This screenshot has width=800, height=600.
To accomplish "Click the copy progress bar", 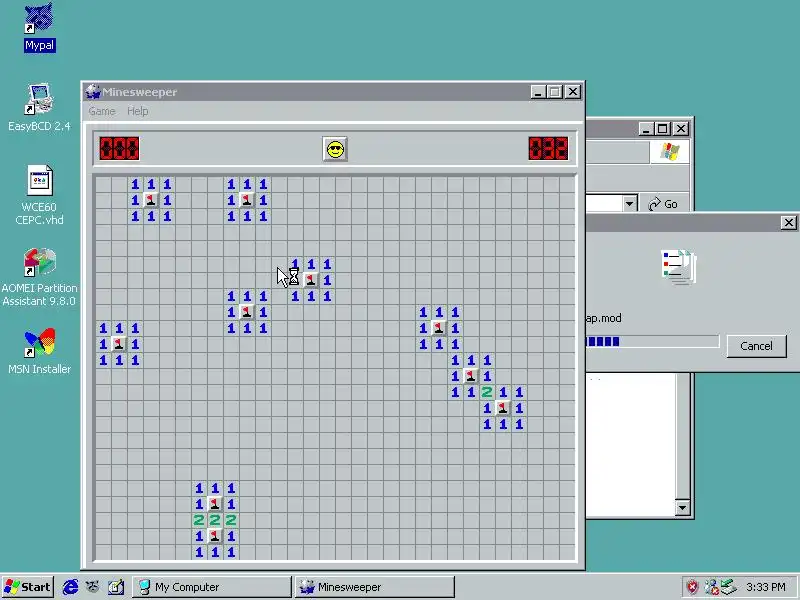I will 653,341.
